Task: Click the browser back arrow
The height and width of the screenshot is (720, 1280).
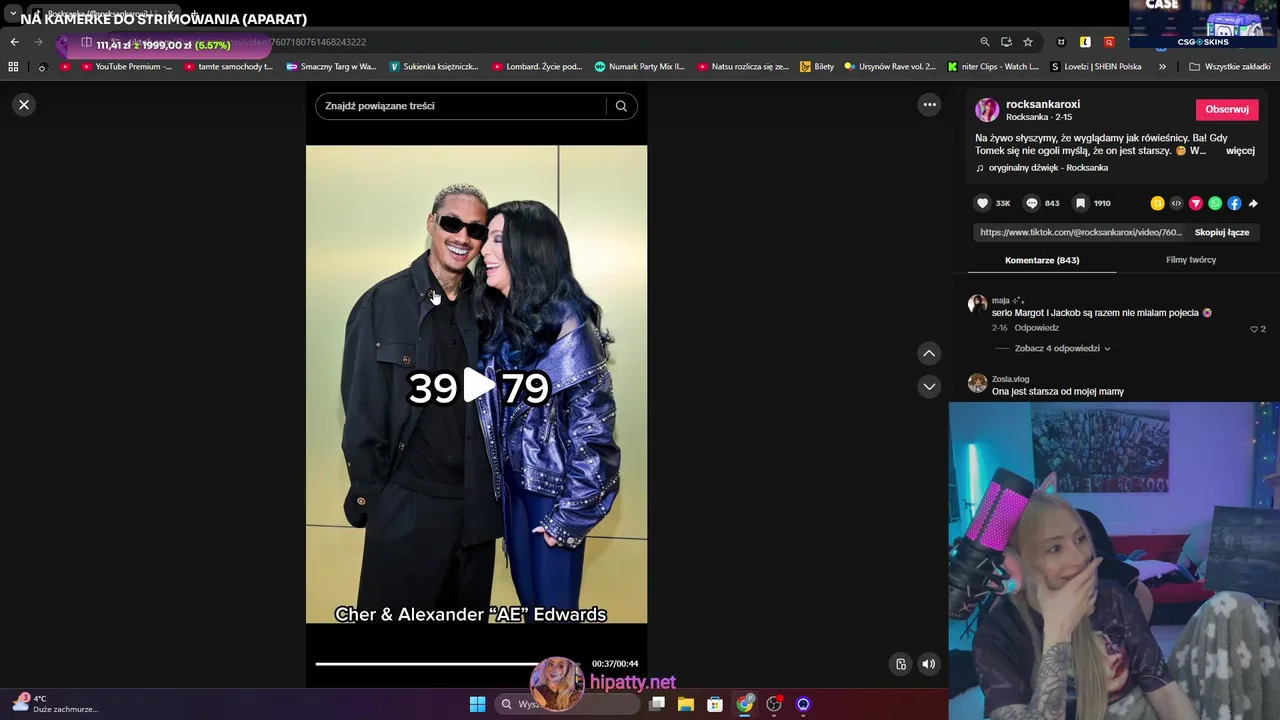Action: pyautogui.click(x=14, y=42)
